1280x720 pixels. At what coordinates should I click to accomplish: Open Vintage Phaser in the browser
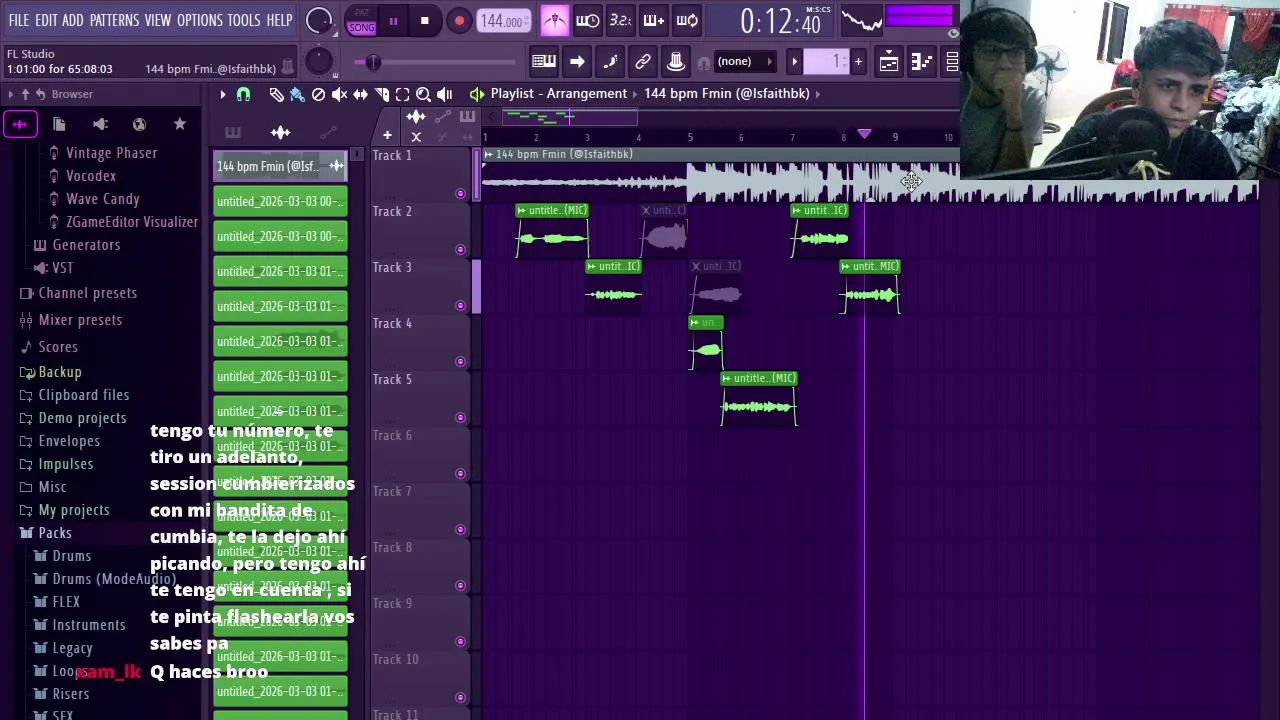(111, 153)
